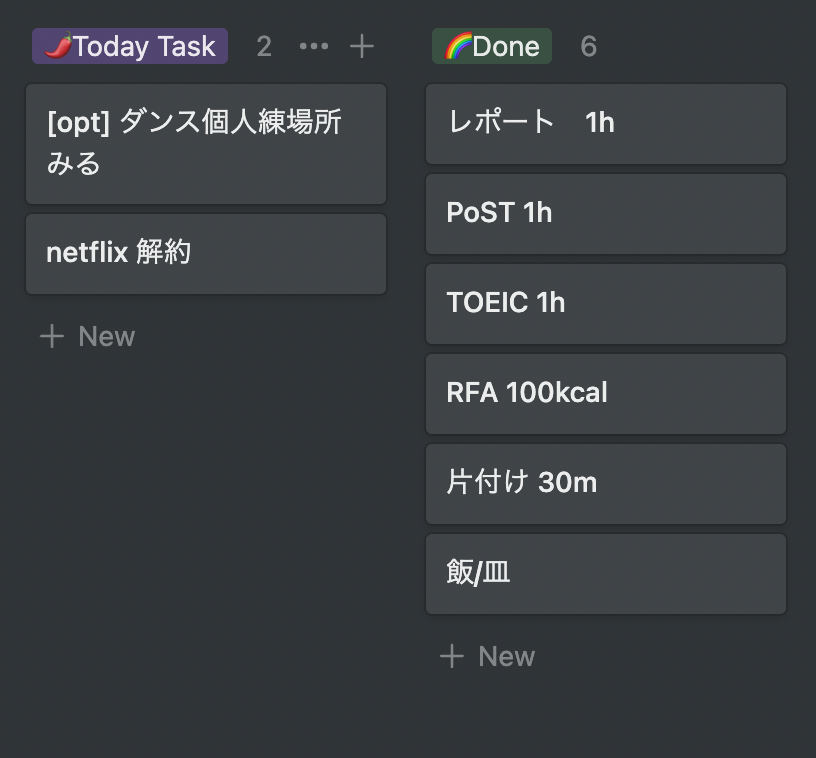Click the New text under Today Task column

pyautogui.click(x=106, y=336)
